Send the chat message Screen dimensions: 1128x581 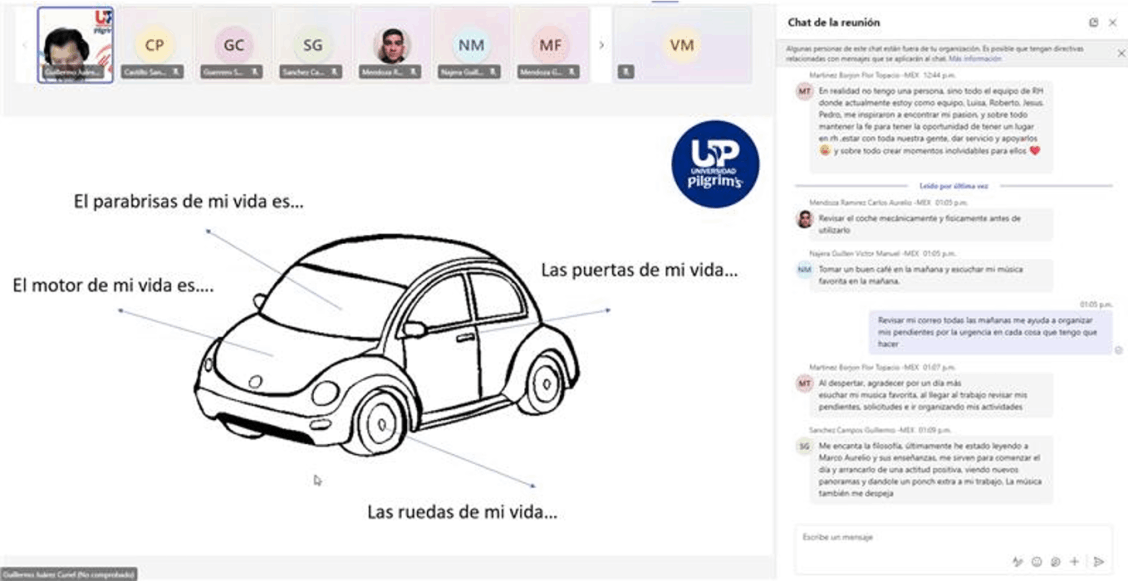click(1099, 562)
